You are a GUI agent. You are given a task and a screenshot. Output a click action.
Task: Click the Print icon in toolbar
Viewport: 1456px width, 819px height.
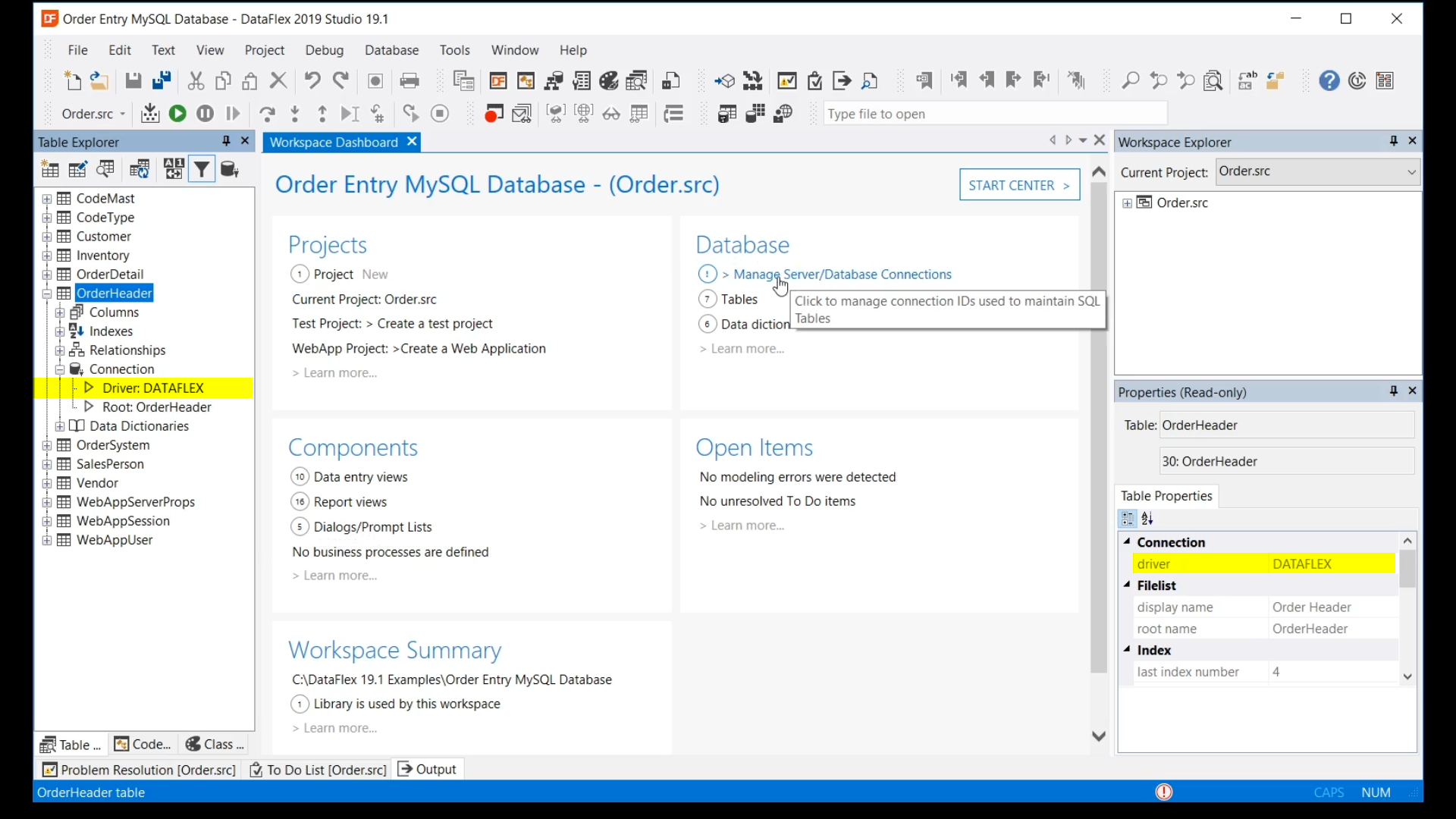point(409,80)
